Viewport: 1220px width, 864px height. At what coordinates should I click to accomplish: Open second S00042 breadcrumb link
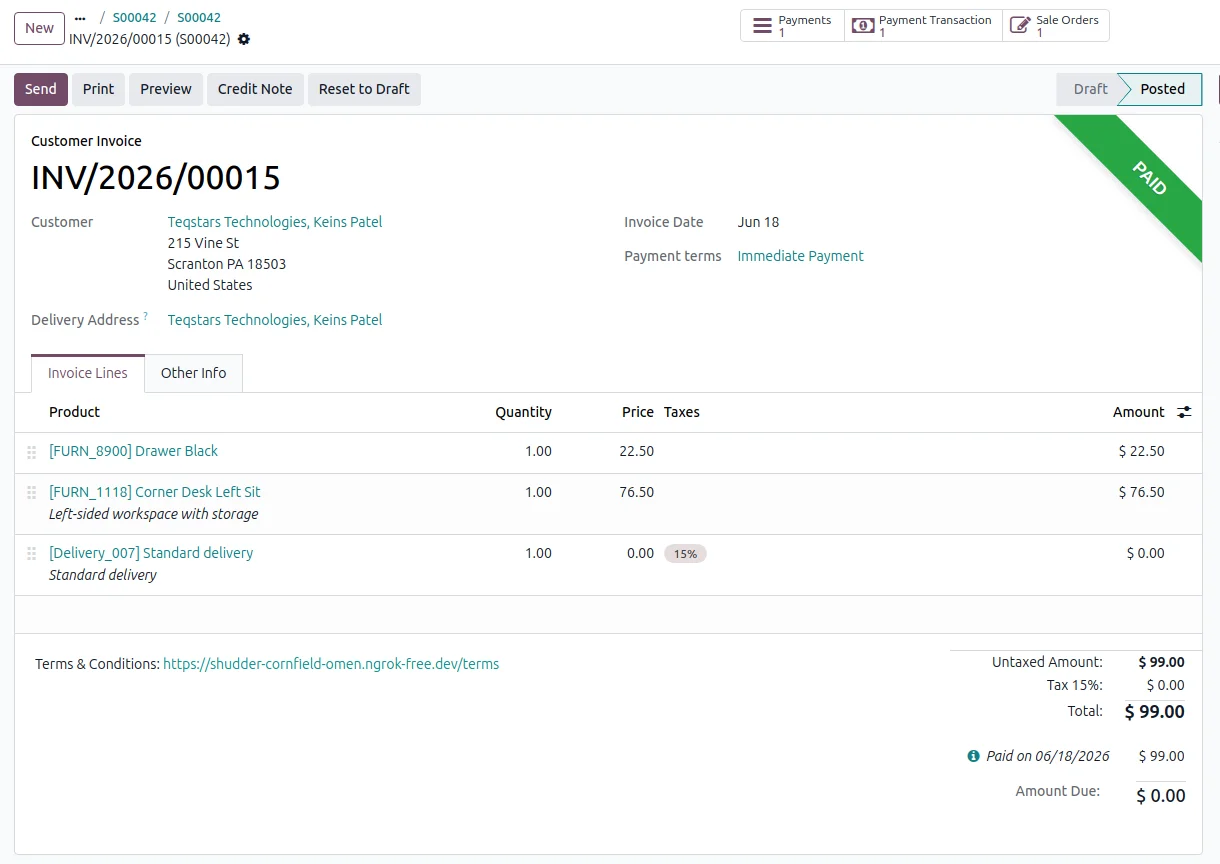(199, 18)
